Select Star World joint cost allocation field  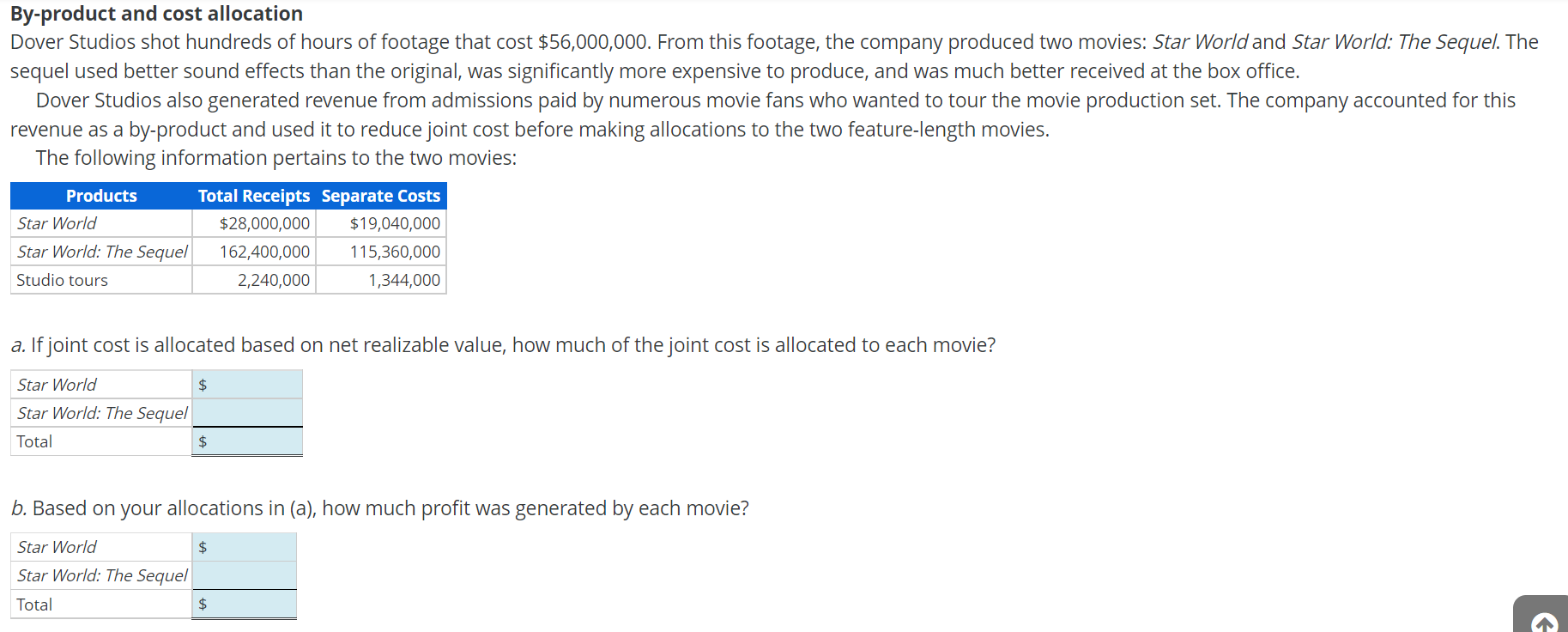pos(247,384)
